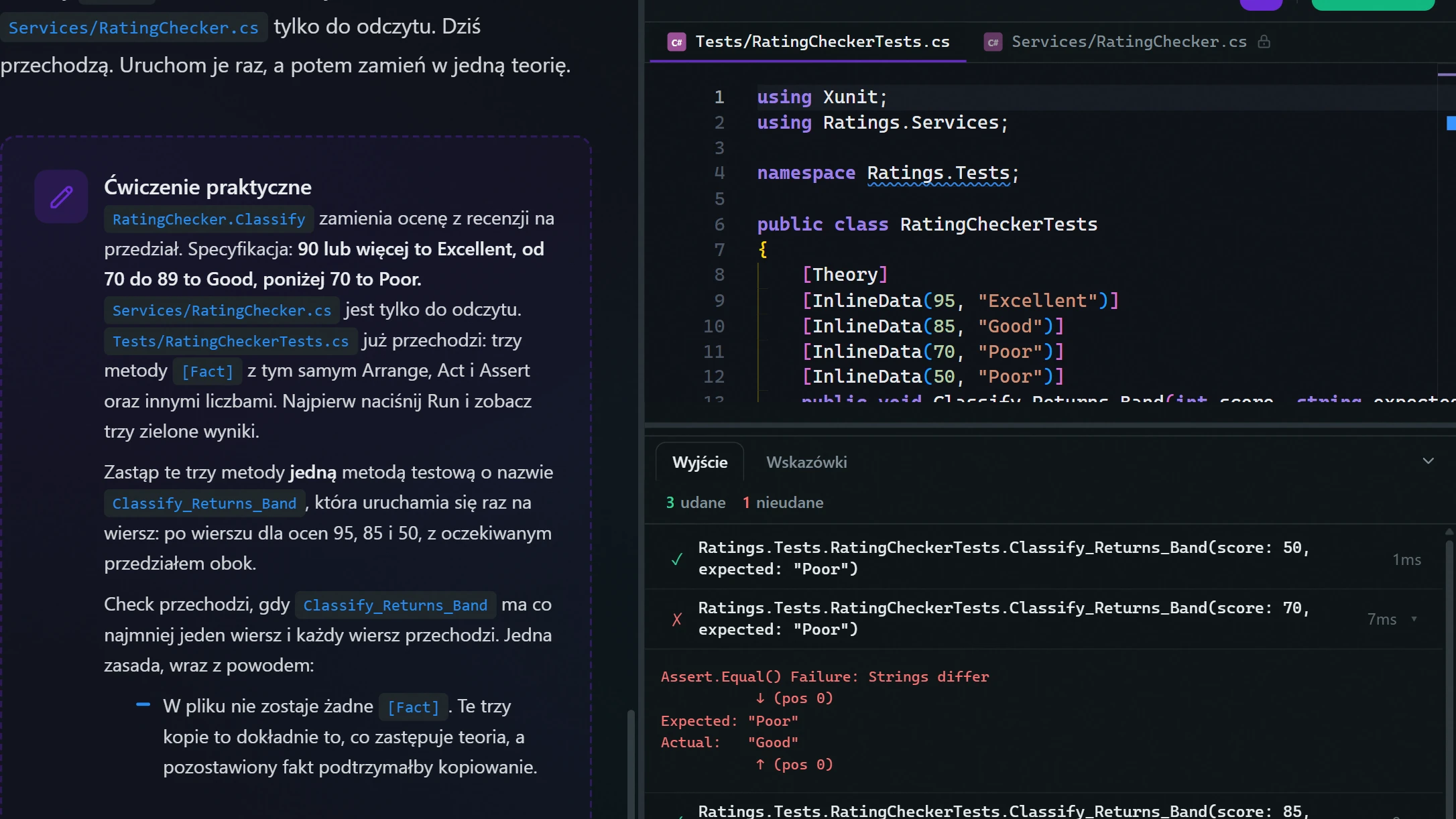Click the green check for score 50 test
1456x819 pixels.
click(677, 559)
